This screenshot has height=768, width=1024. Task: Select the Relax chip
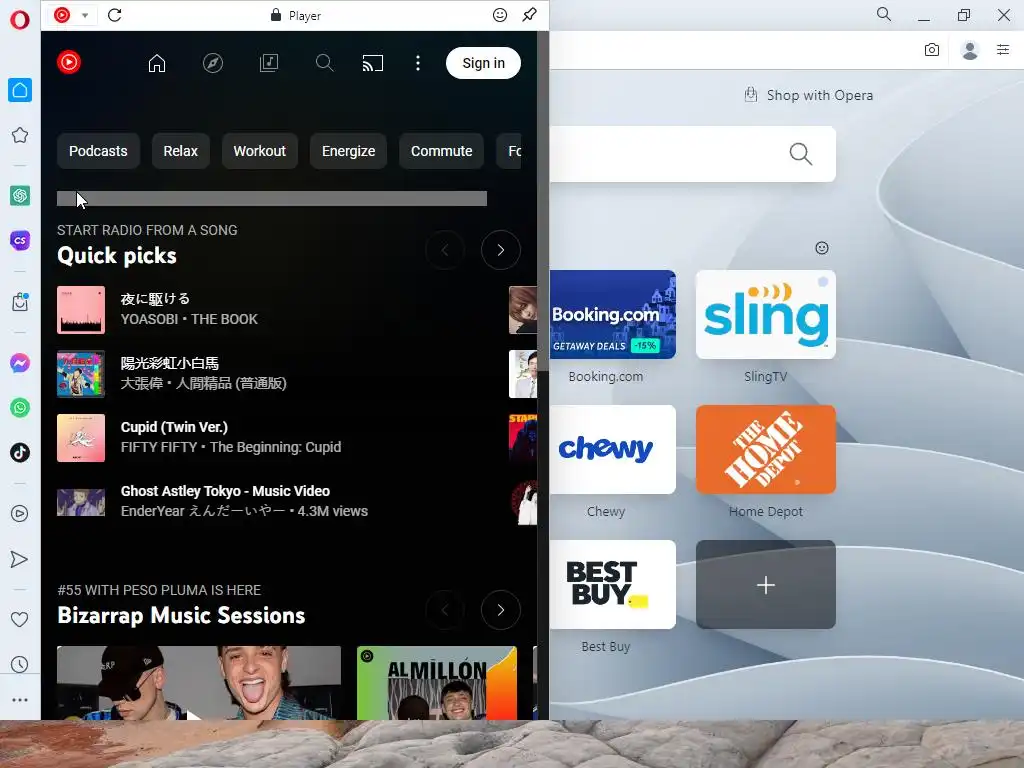click(x=180, y=151)
